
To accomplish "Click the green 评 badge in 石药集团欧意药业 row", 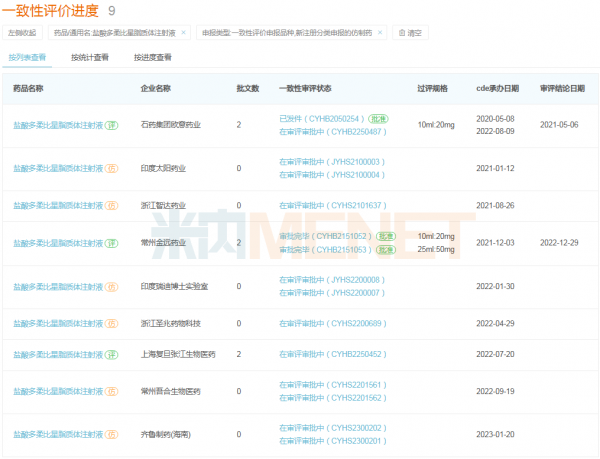I will click(112, 125).
